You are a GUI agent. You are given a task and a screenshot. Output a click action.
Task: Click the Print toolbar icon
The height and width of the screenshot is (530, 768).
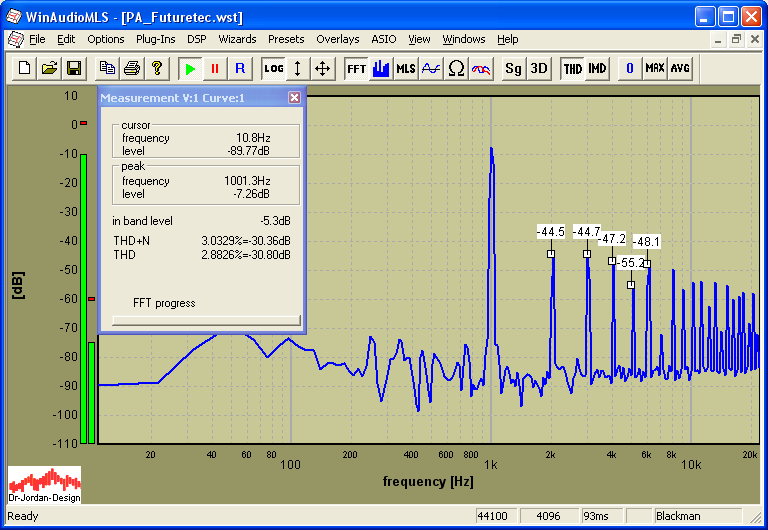[132, 68]
